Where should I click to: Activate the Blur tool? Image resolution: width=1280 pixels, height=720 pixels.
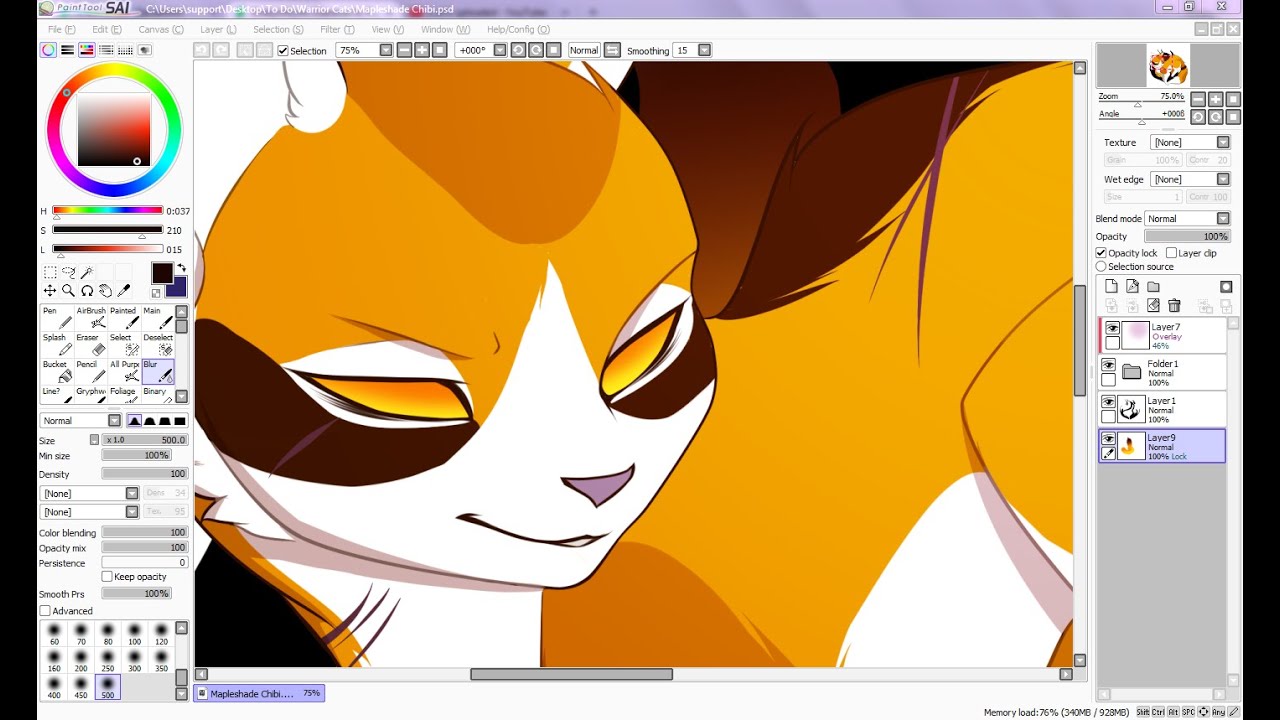click(x=158, y=371)
